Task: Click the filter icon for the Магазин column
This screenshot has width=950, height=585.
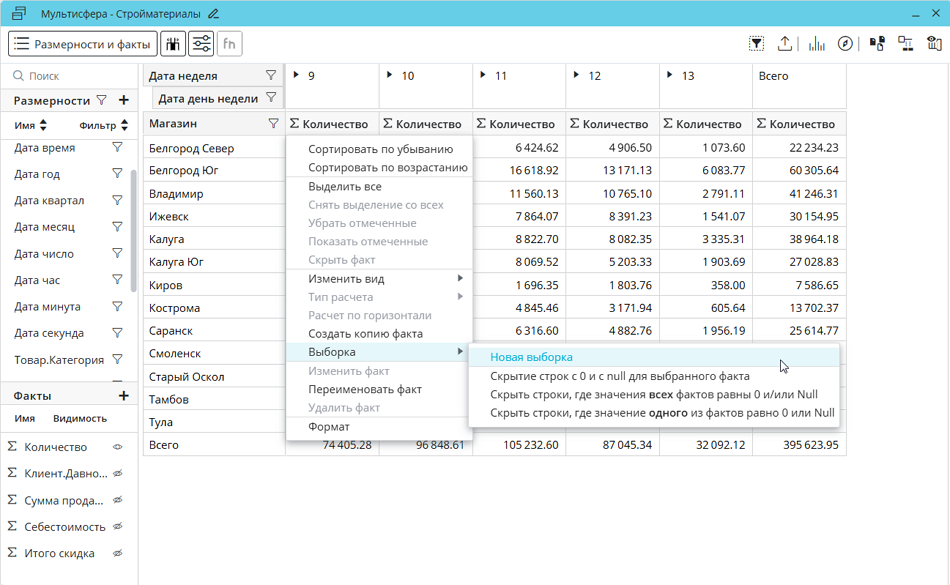Action: (x=273, y=124)
